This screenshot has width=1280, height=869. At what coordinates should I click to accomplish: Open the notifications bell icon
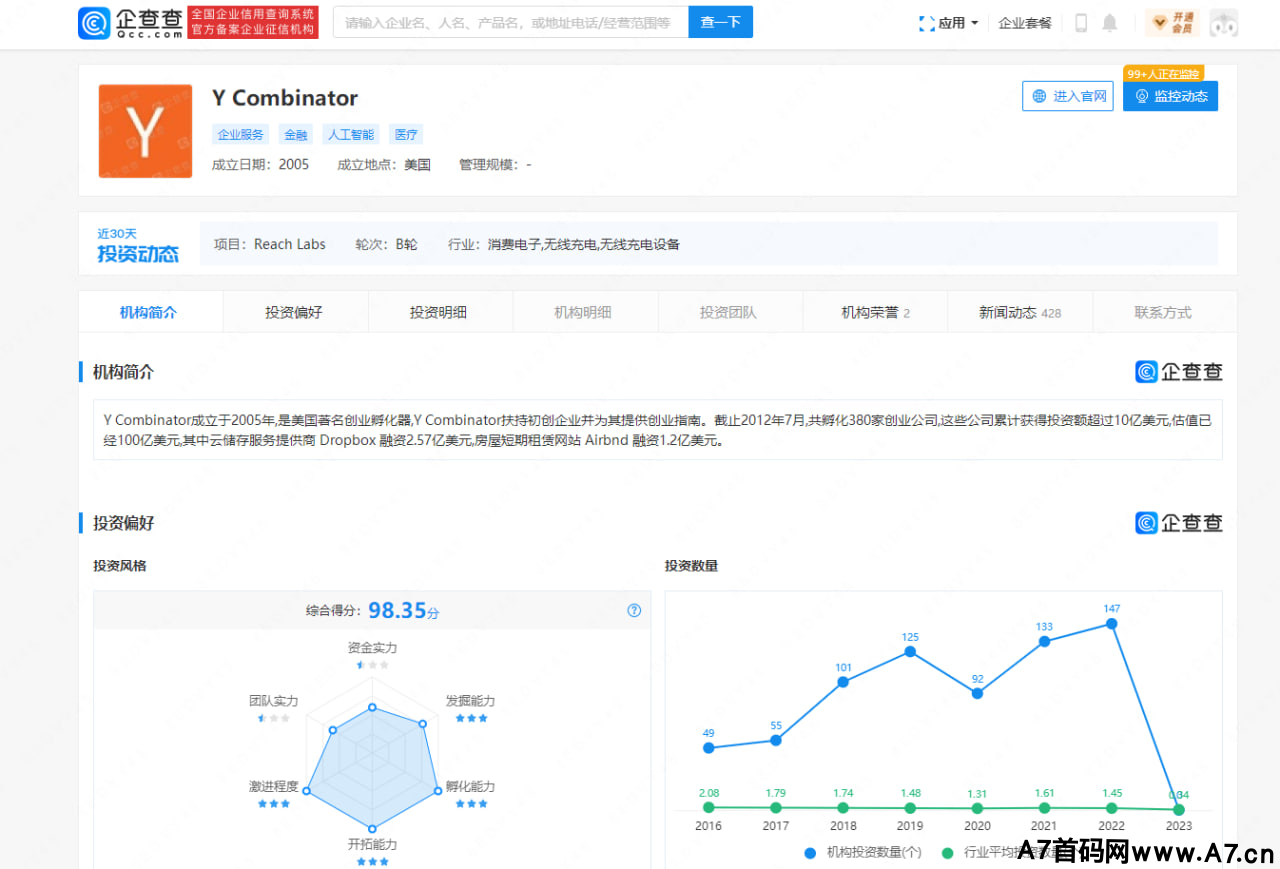[1110, 23]
